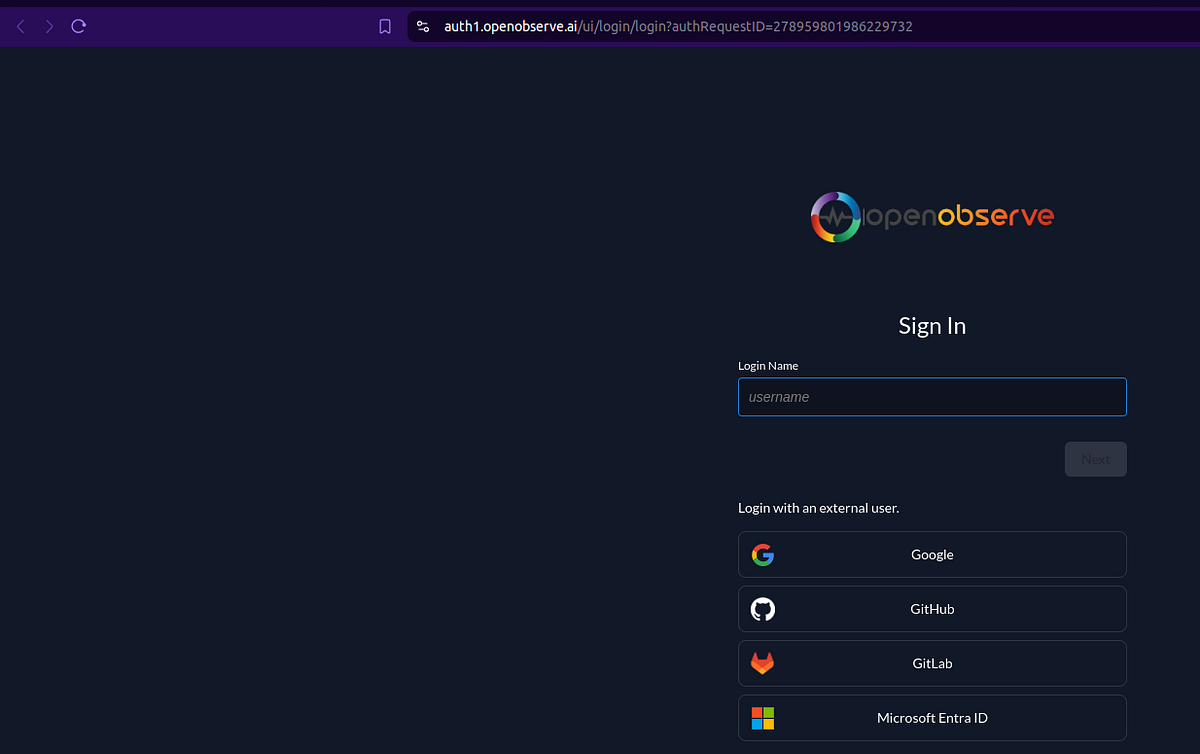Click the browser back arrow

20,26
